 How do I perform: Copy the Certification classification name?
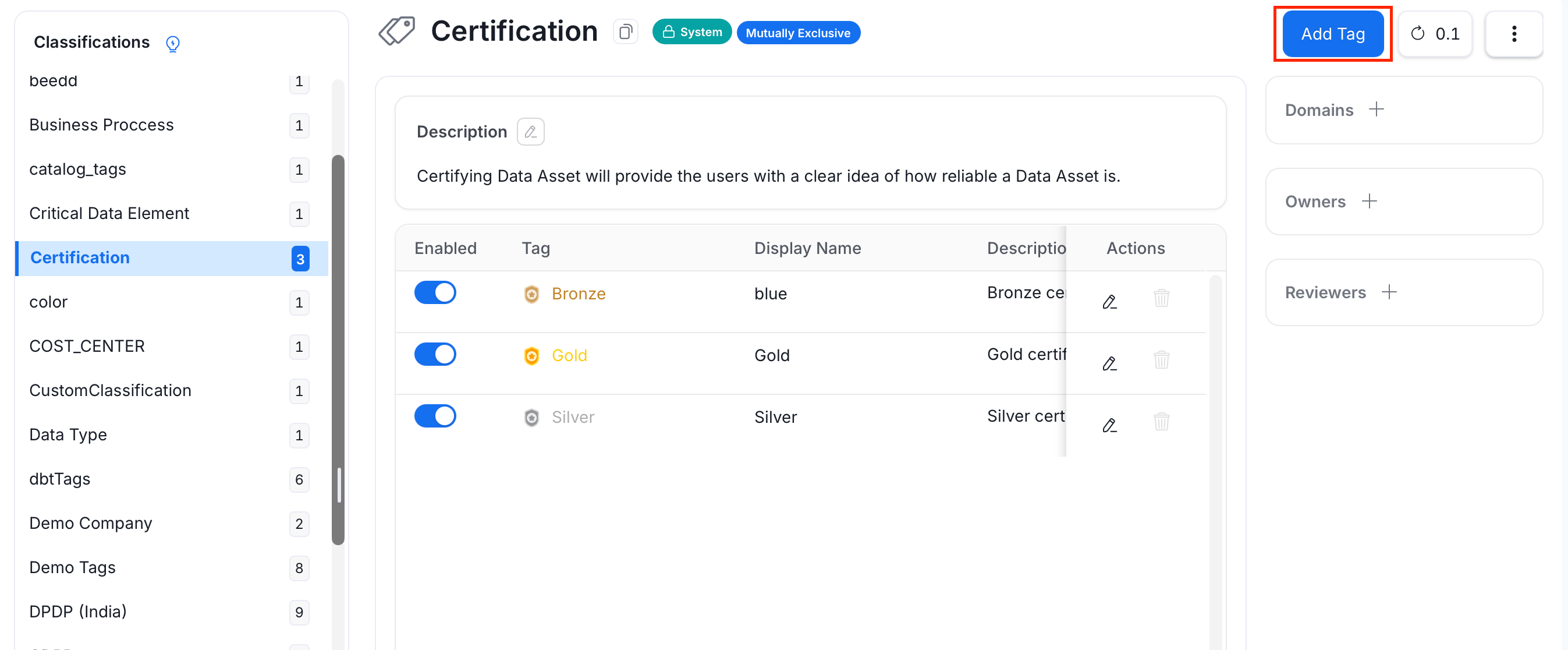(x=625, y=31)
